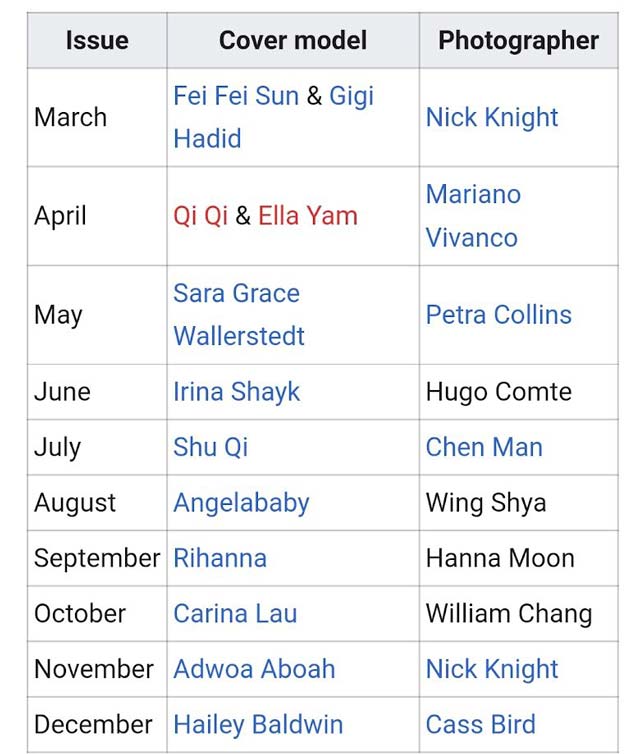Open the Adwoa Aboah link
640x754 pixels.
[x=254, y=669]
